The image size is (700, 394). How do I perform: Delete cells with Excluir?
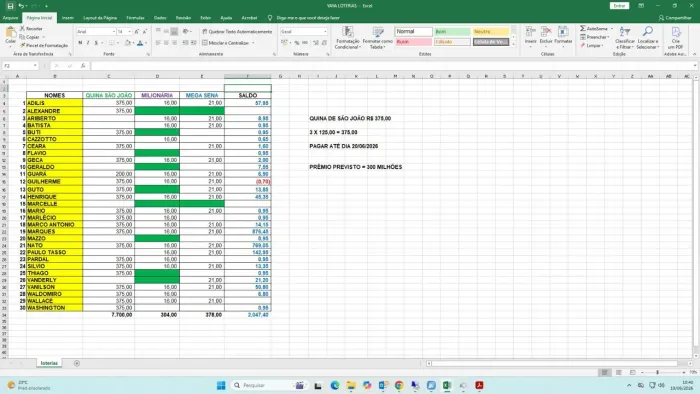coord(546,37)
